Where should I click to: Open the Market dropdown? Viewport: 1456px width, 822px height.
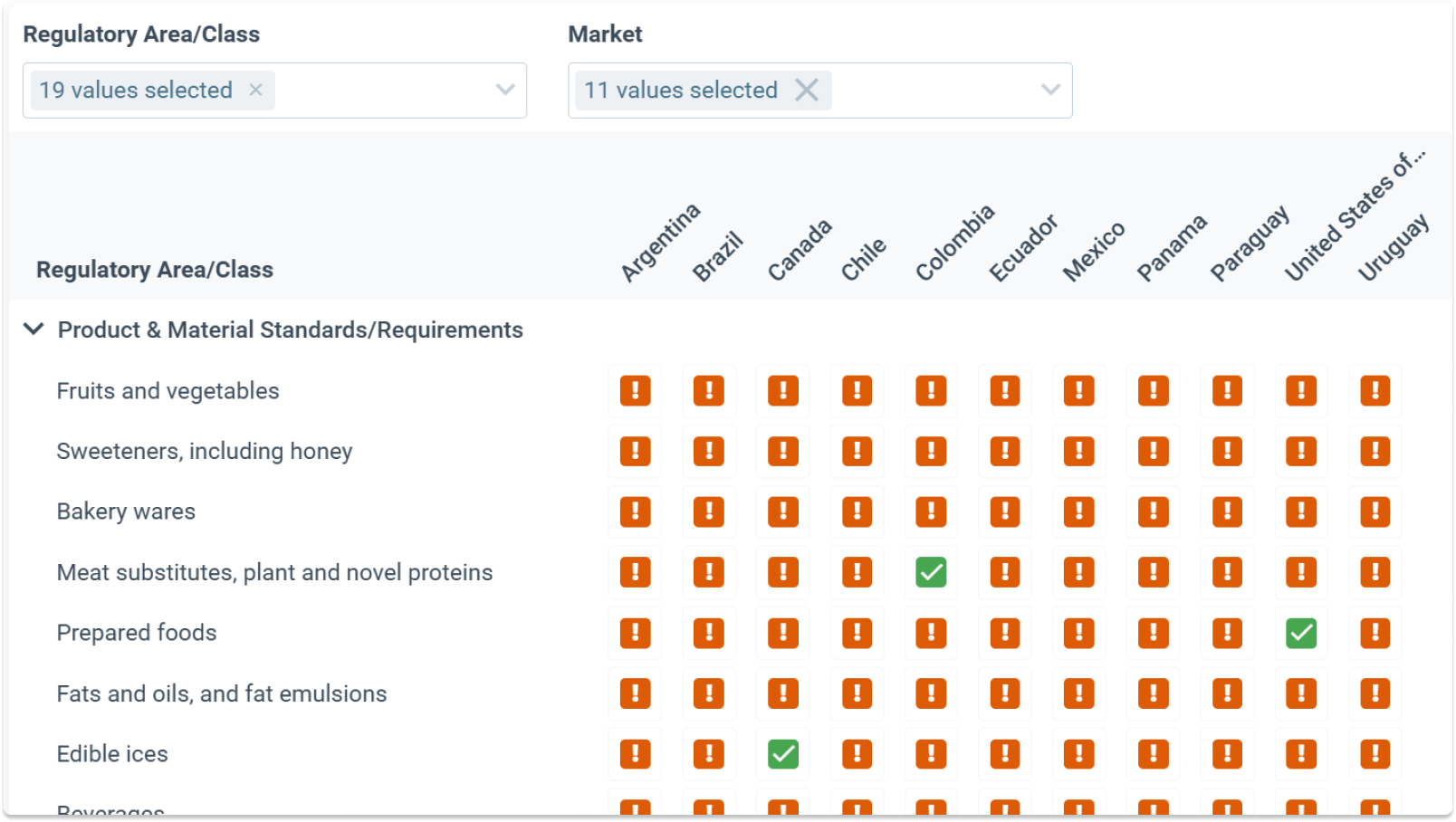tap(1049, 90)
